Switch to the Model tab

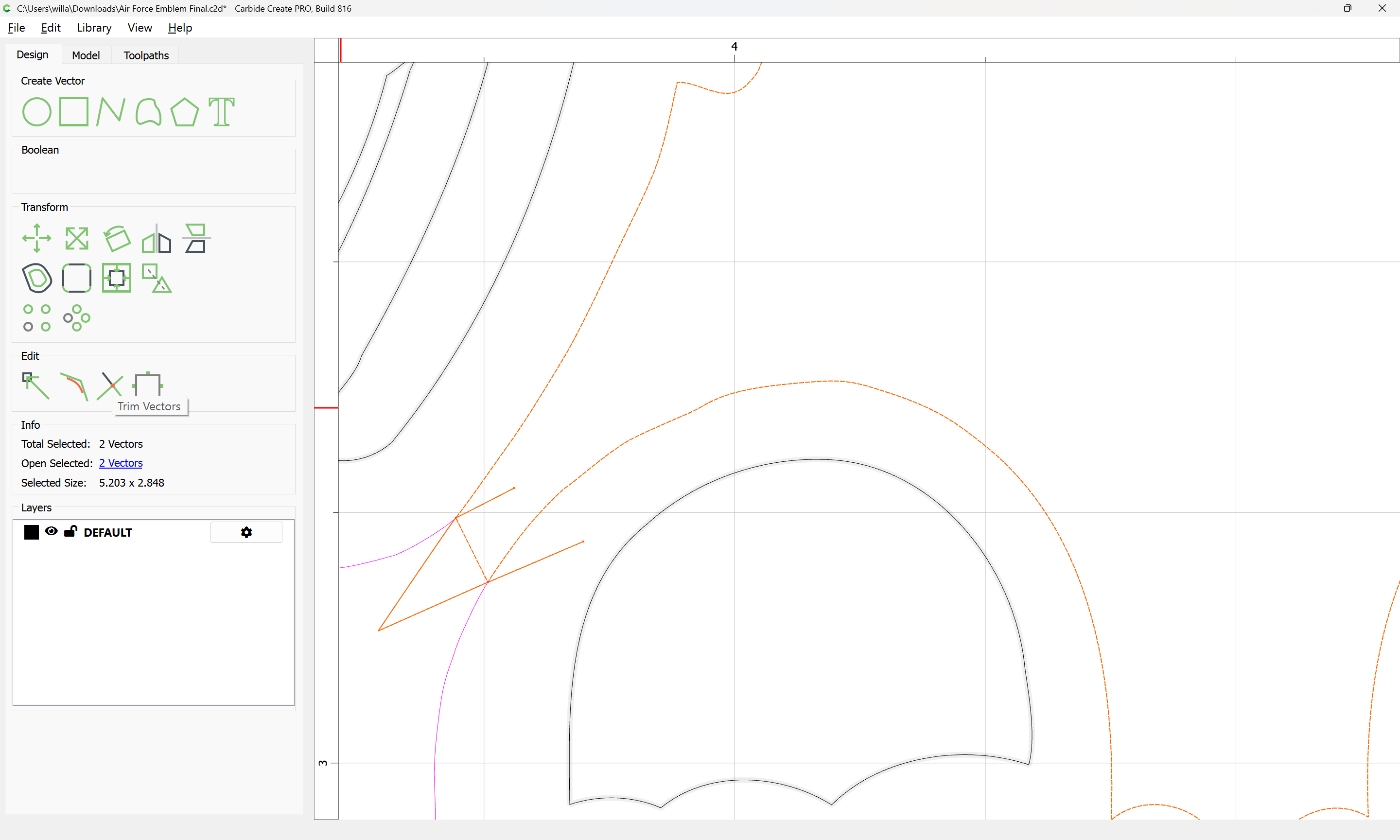pyautogui.click(x=86, y=55)
